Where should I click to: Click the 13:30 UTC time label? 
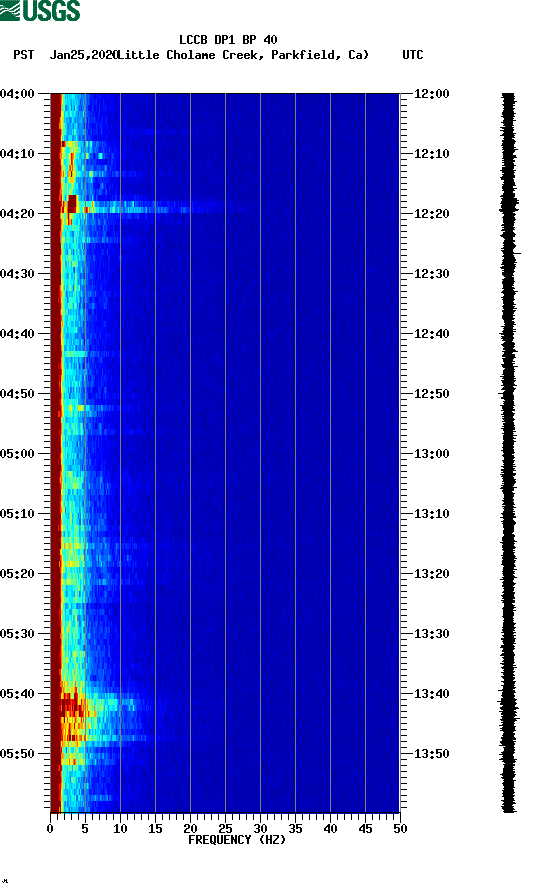point(432,634)
